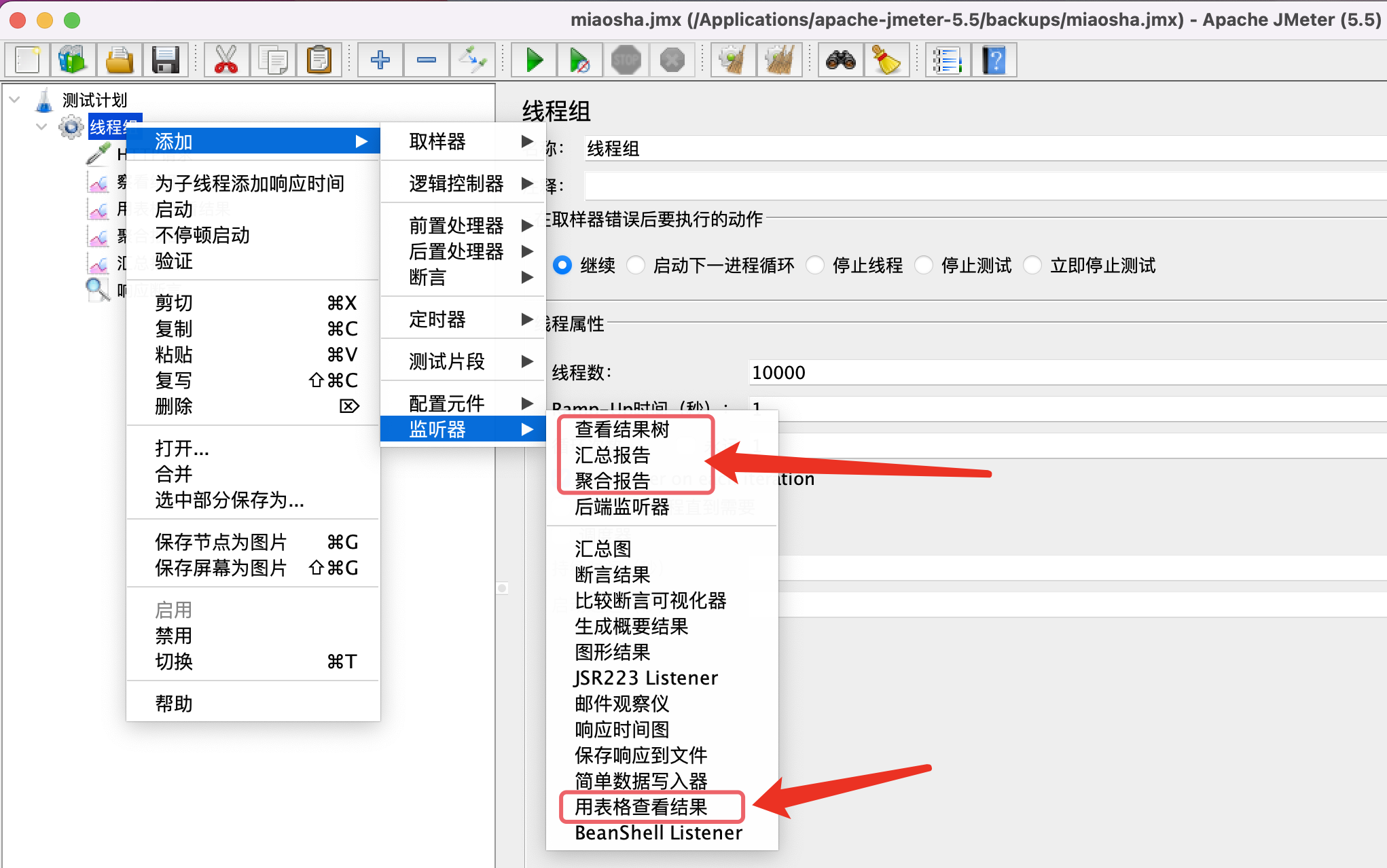
Task: Click the Clear results broom icon
Action: [x=733, y=60]
